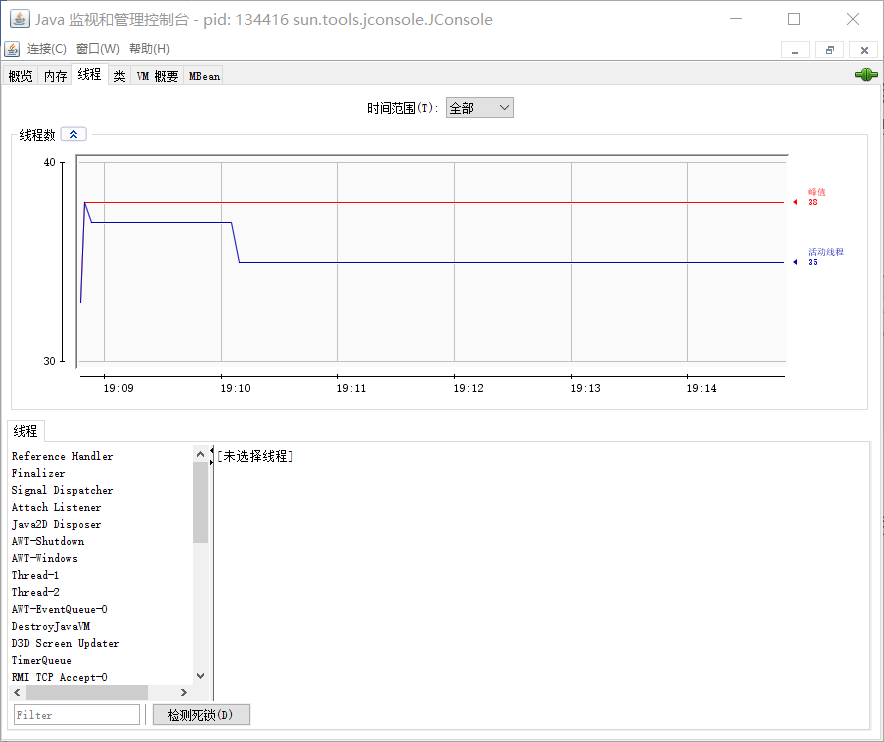
Task: Collapse the 线程数 chart panel
Action: (x=73, y=134)
